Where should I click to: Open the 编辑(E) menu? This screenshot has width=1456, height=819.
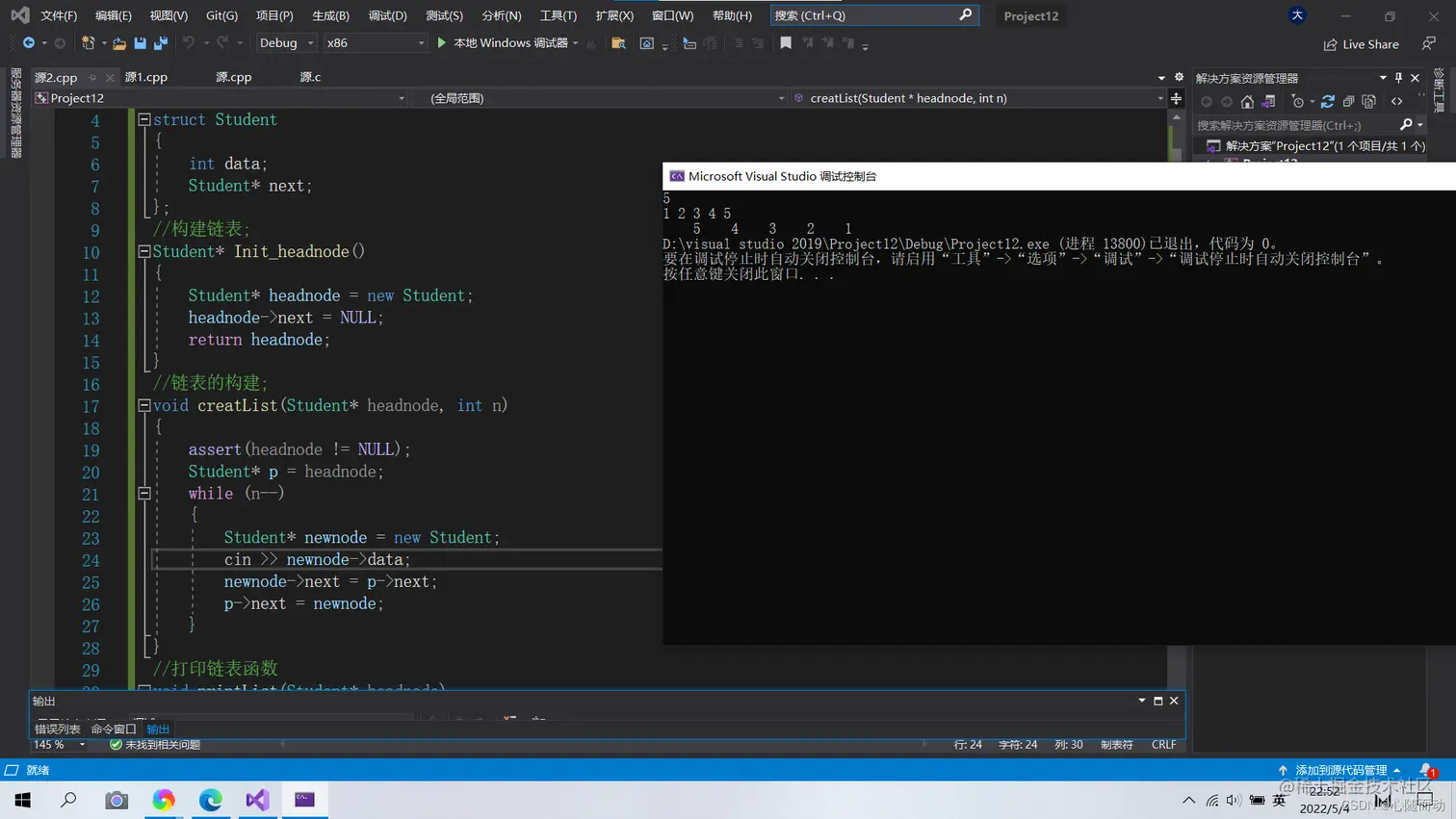pyautogui.click(x=114, y=15)
